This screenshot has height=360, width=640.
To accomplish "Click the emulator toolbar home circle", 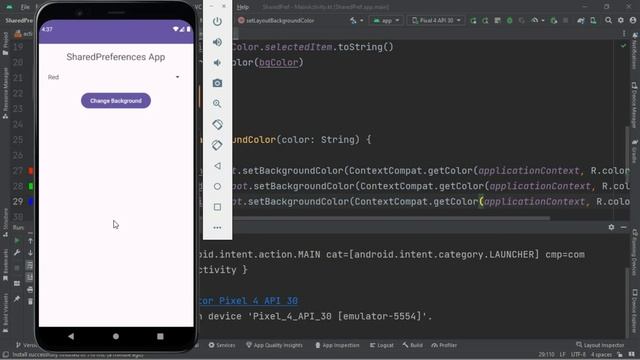I will (x=217, y=187).
